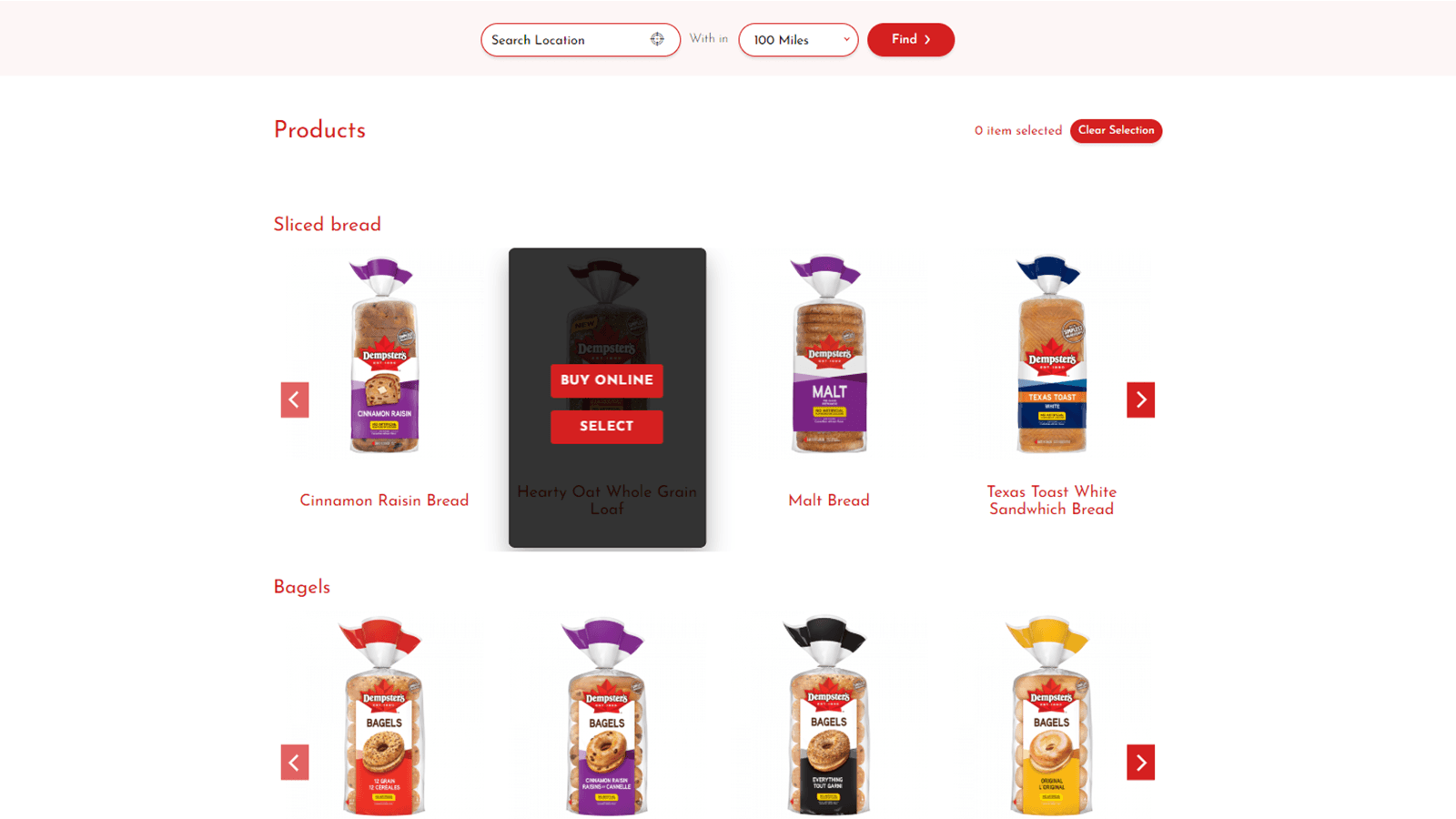Click the locate-me crosshair icon in search field
The image size is (1456, 819).
point(657,39)
